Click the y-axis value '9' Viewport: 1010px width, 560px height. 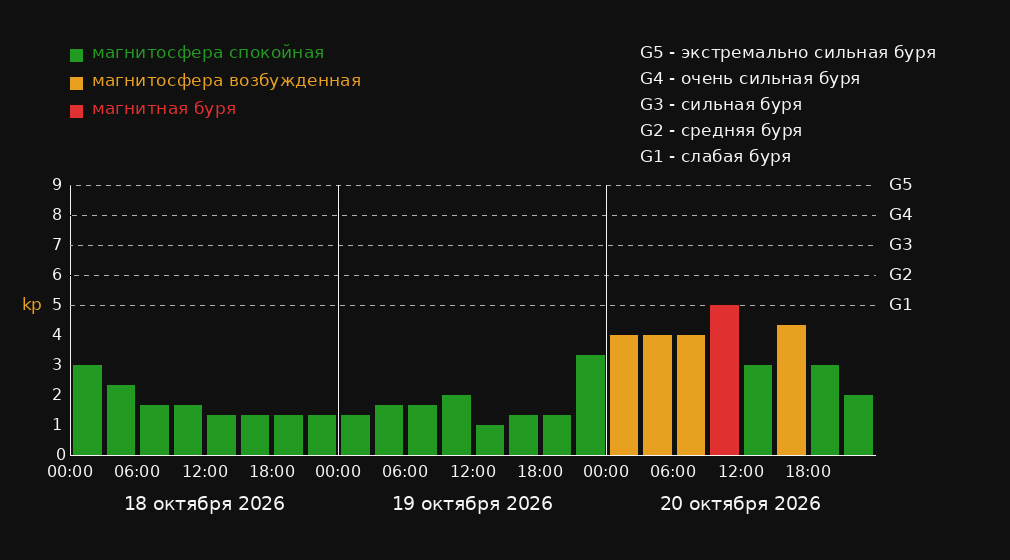point(57,186)
